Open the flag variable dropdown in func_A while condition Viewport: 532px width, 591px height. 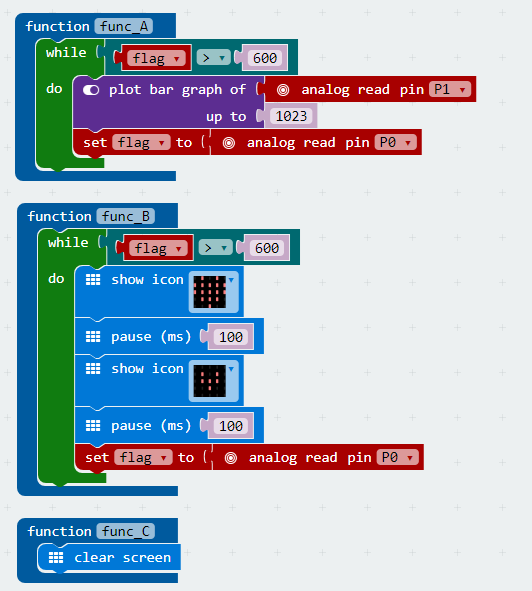(x=156, y=58)
